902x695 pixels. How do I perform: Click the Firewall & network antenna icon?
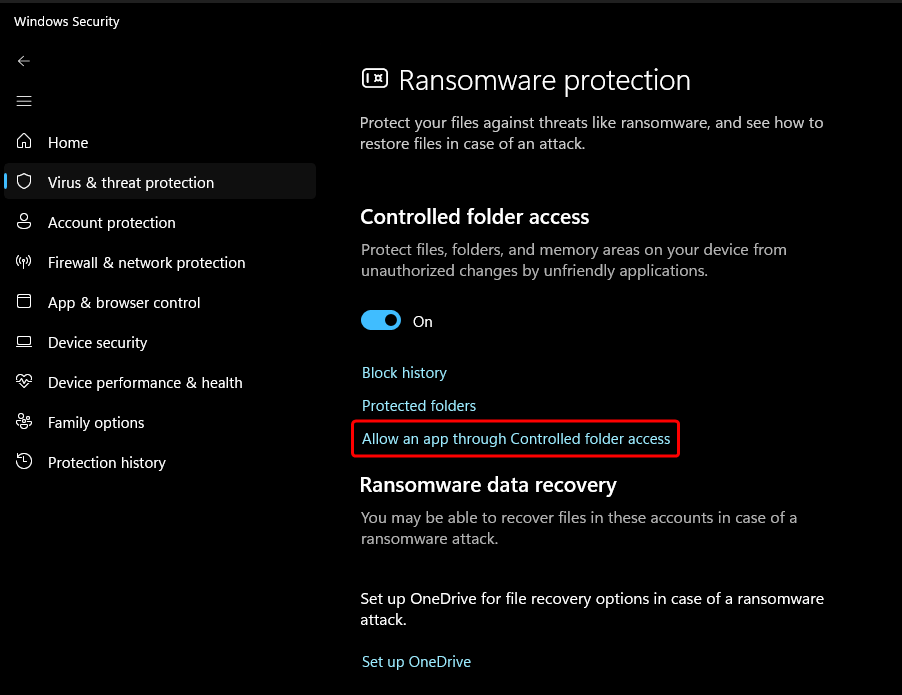pyautogui.click(x=24, y=262)
